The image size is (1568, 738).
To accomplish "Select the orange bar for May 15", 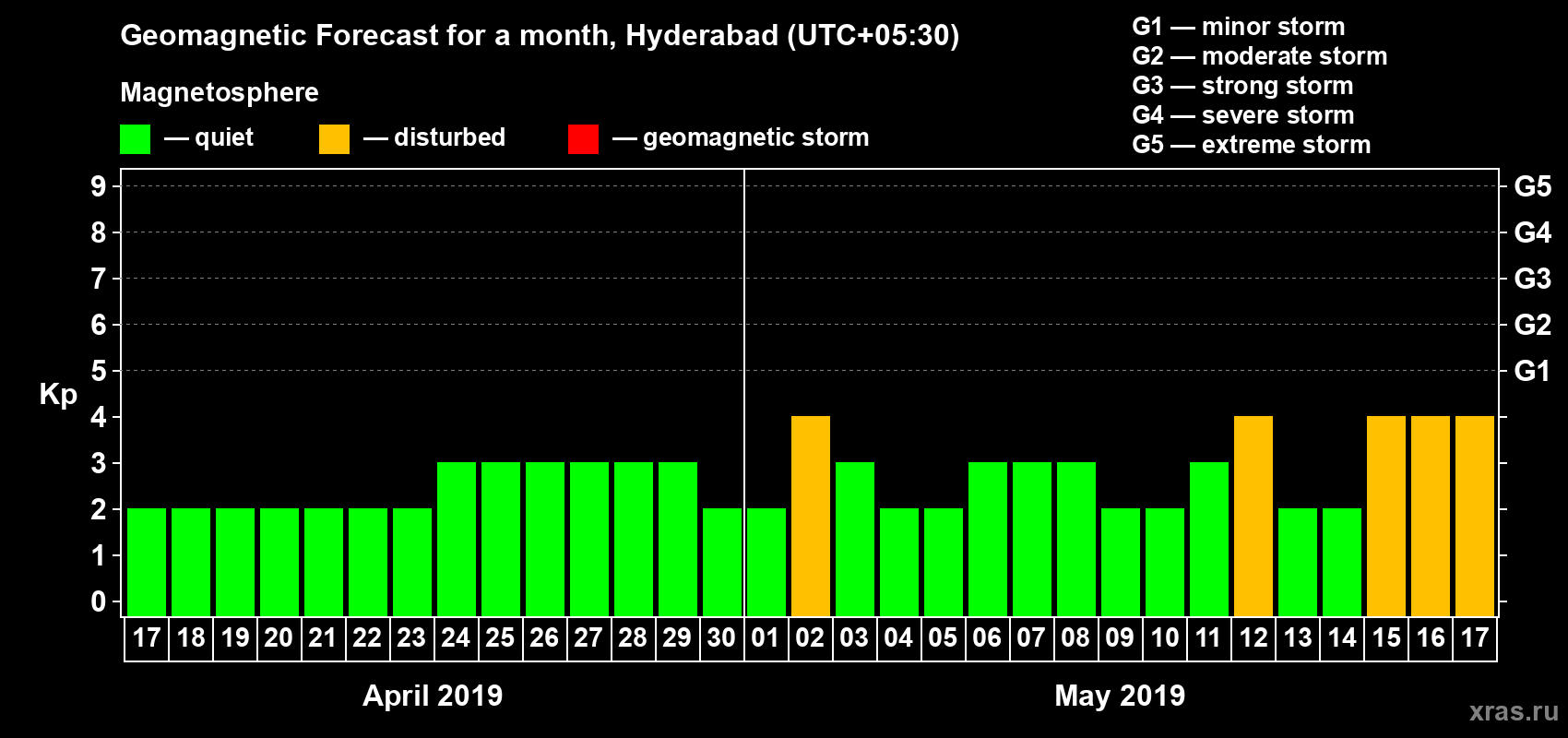I will coord(1386,516).
